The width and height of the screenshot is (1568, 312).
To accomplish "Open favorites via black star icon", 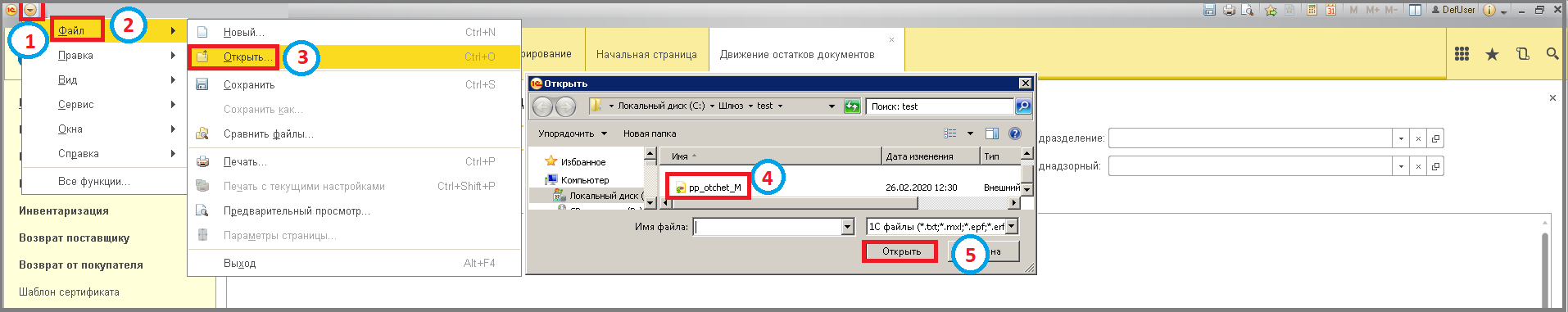I will tap(1492, 54).
